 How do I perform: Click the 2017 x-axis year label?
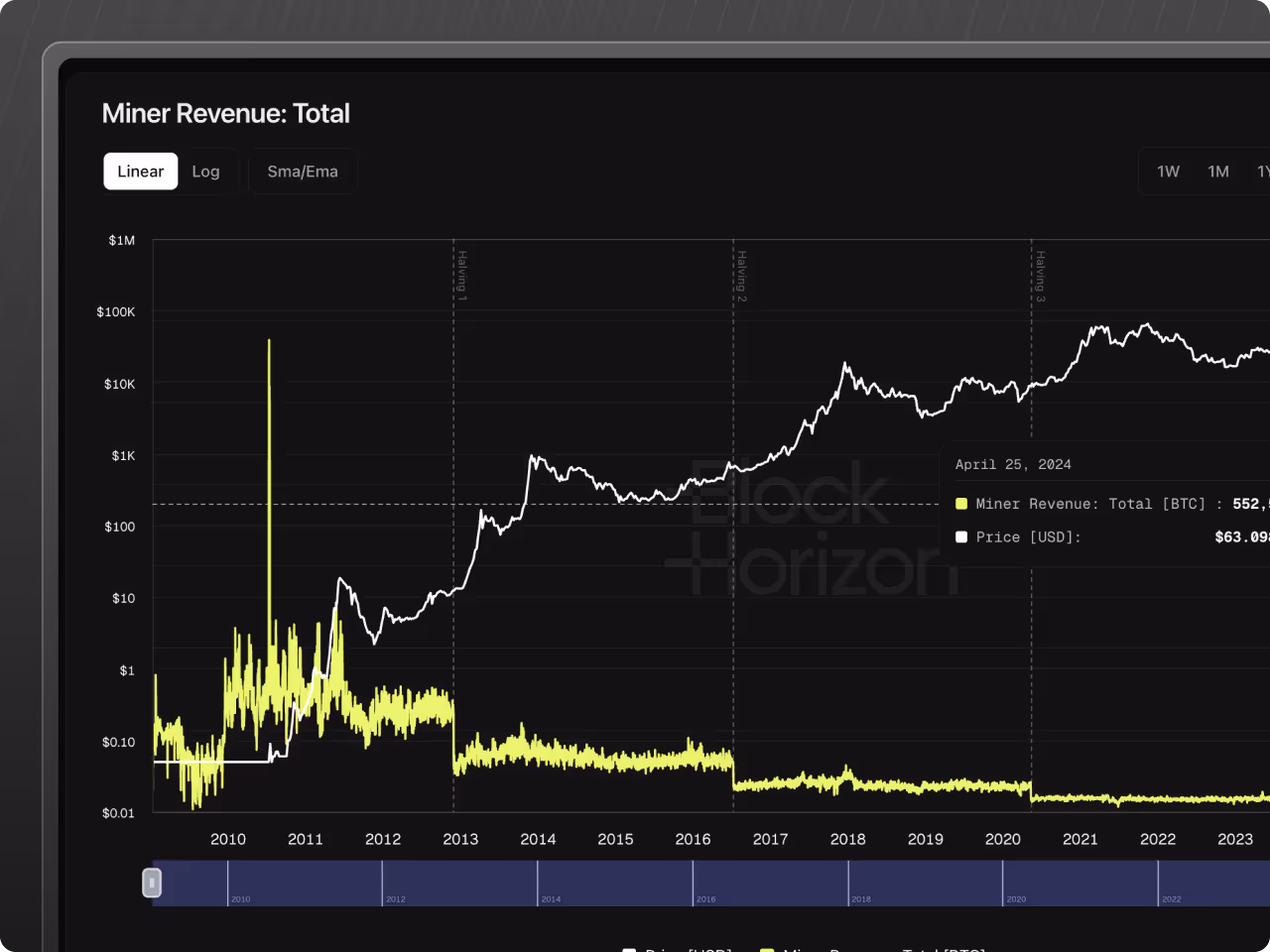click(770, 839)
